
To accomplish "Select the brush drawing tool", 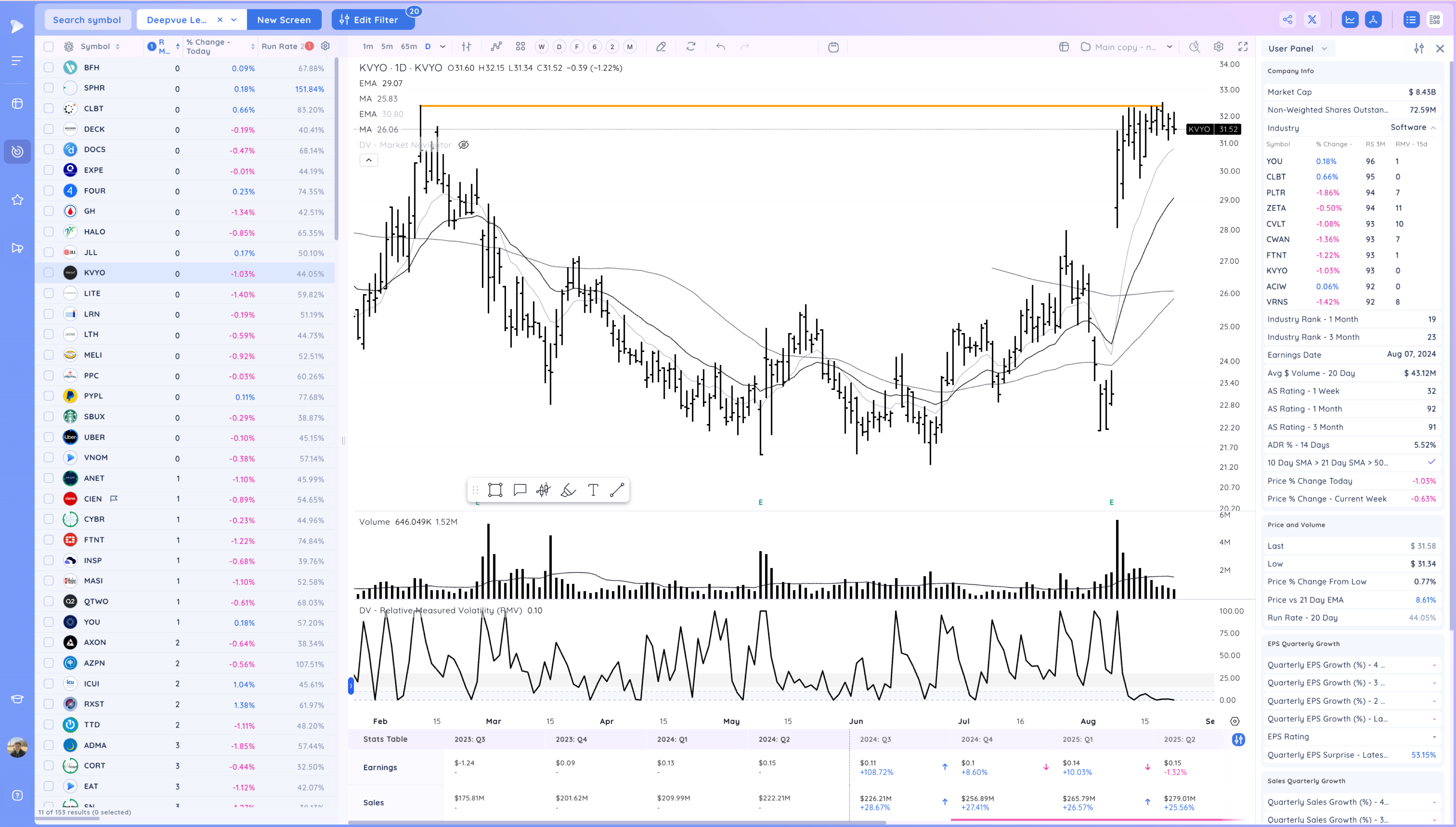I will click(x=569, y=490).
